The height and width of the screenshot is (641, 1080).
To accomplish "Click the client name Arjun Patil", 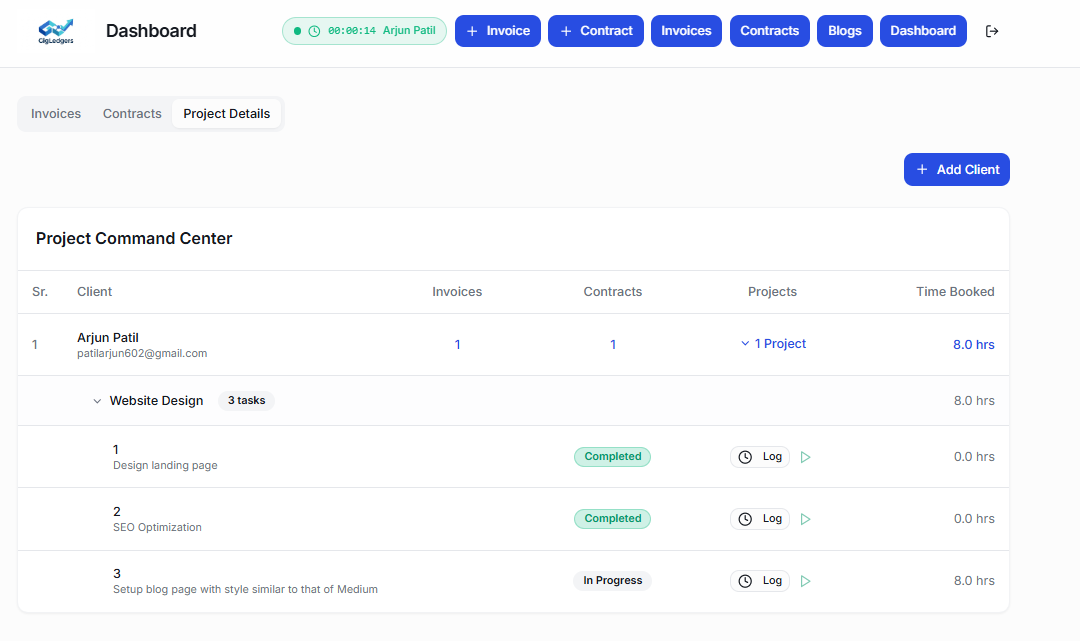I will [107, 337].
